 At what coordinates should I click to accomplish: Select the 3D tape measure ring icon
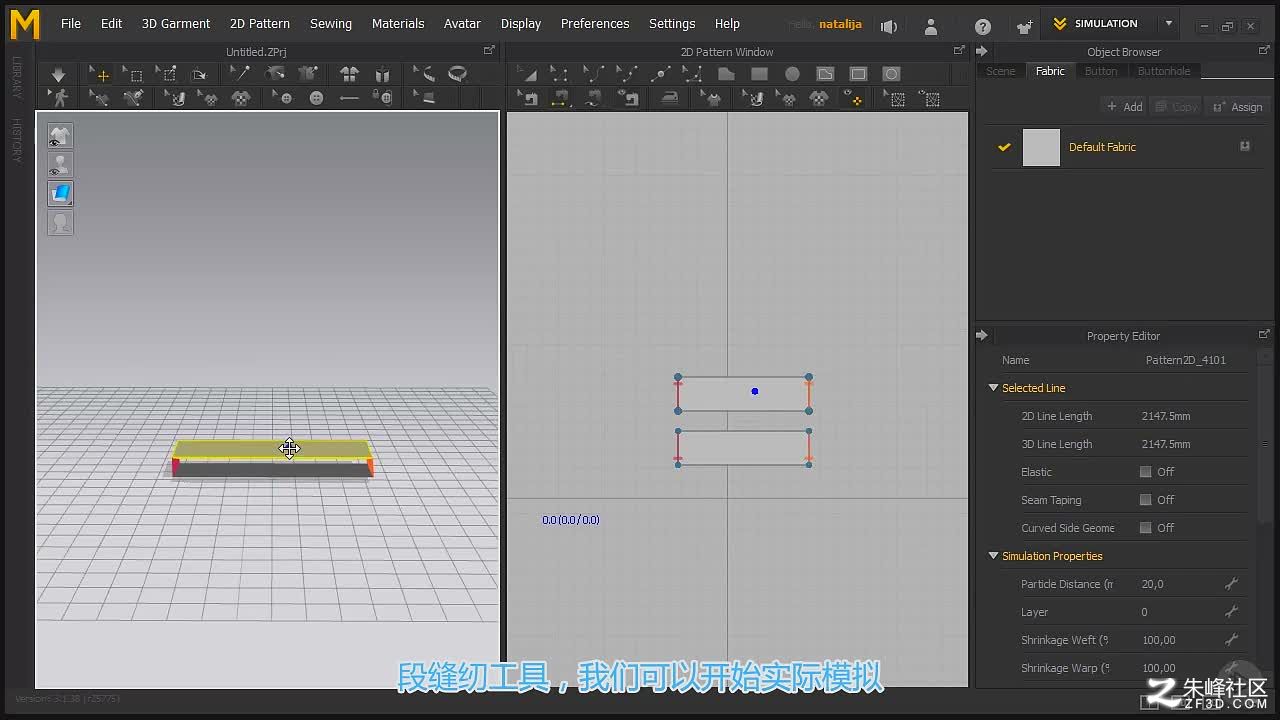(457, 74)
